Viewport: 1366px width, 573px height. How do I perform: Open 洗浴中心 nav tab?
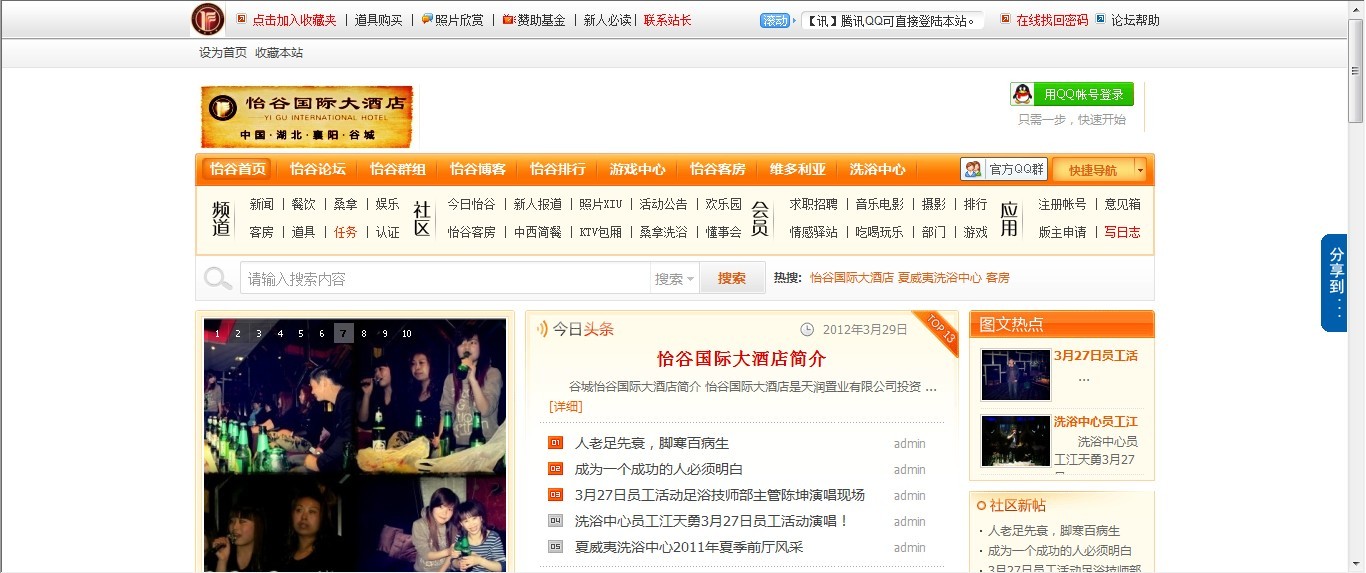878,169
